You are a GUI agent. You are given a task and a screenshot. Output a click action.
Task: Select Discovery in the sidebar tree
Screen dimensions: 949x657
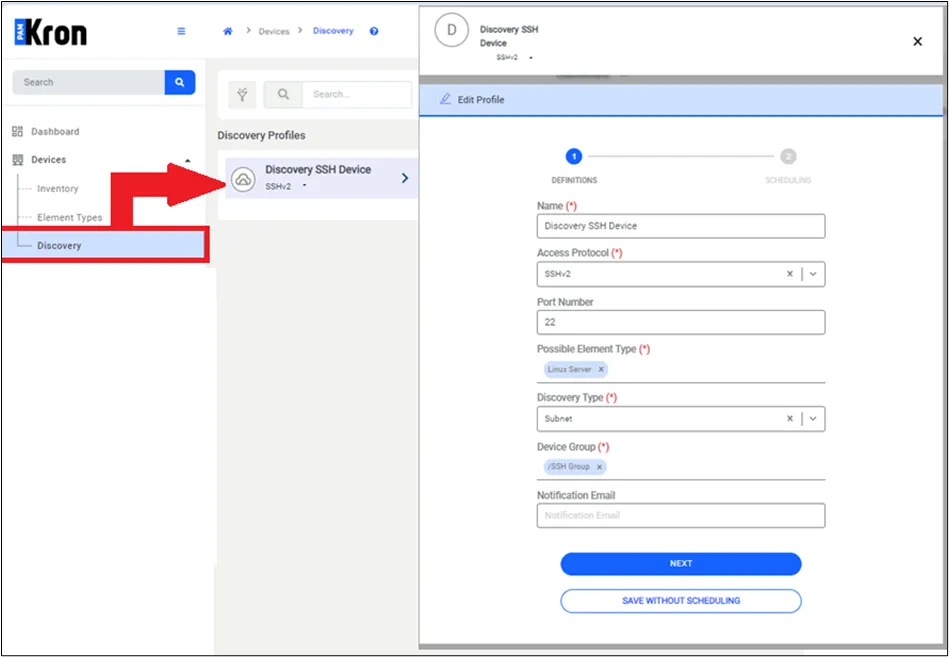click(x=103, y=246)
